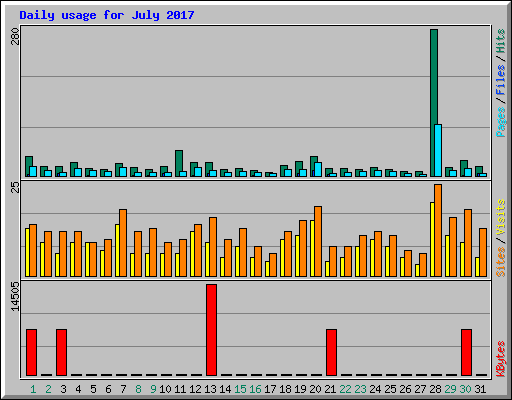Click day label '2' on the x-axis
The height and width of the screenshot is (400, 512).
click(x=48, y=389)
